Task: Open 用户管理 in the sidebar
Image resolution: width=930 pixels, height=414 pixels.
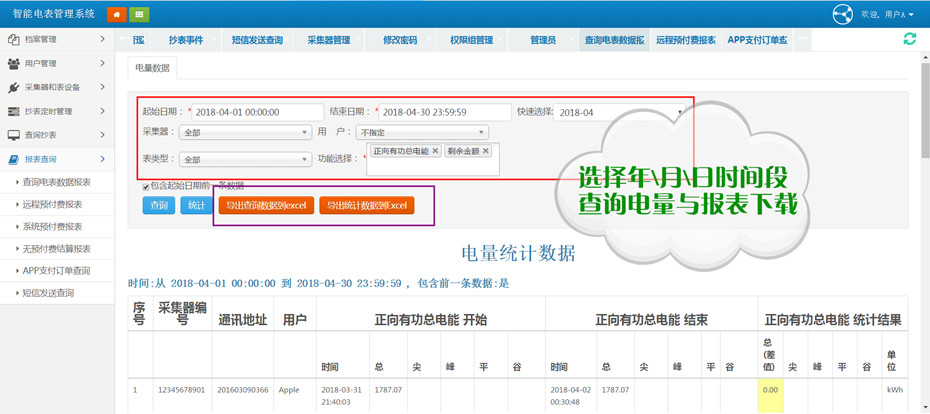Action: click(55, 63)
